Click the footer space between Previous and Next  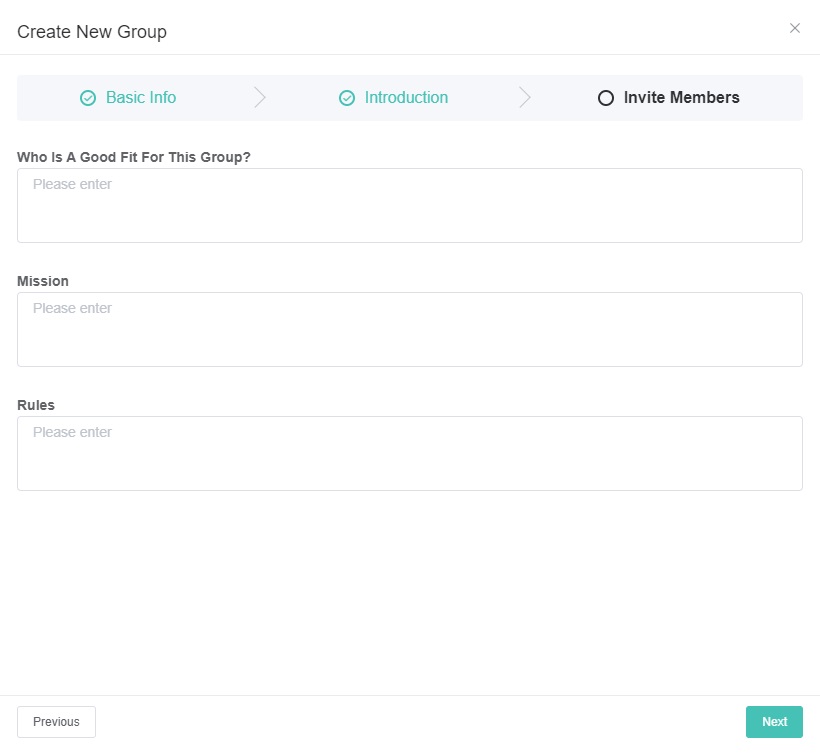click(420, 722)
